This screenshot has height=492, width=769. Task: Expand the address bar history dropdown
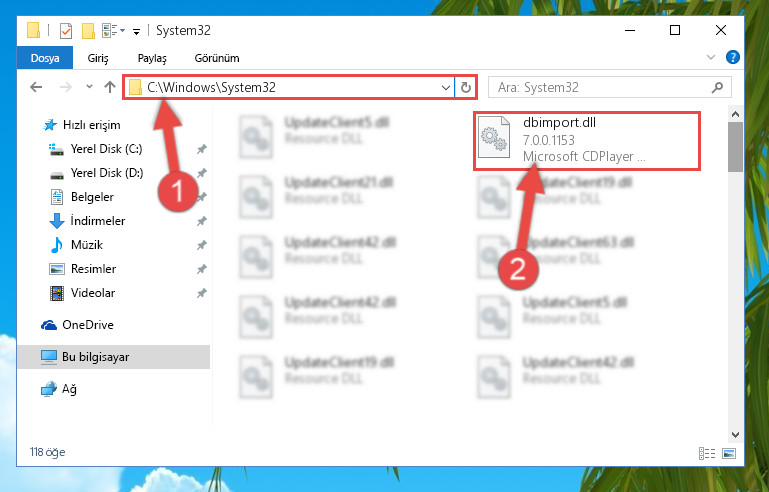pos(445,88)
